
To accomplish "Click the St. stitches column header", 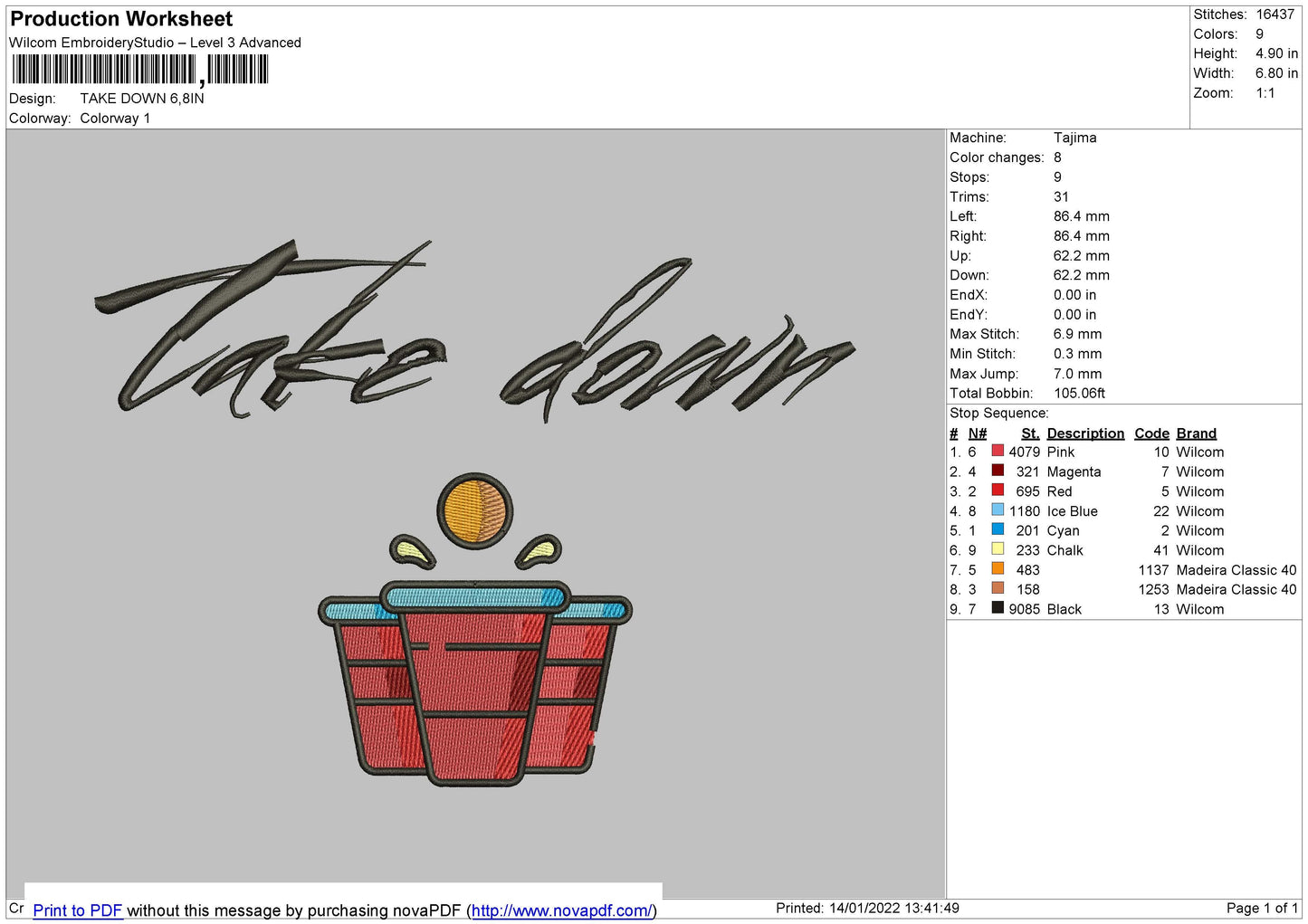I will point(1030,433).
